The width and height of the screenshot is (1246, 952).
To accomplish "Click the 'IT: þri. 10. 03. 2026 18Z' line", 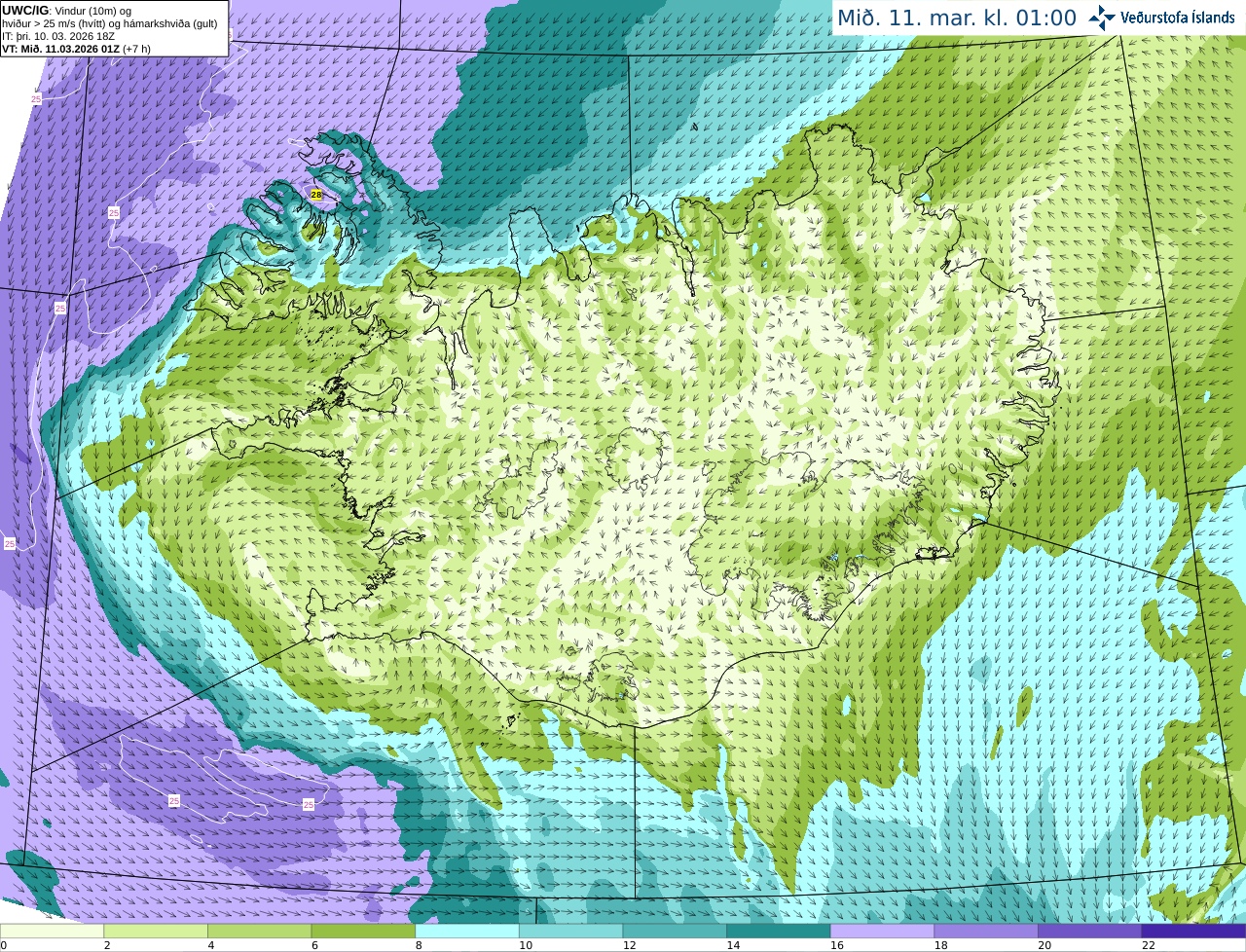I will pos(58,36).
